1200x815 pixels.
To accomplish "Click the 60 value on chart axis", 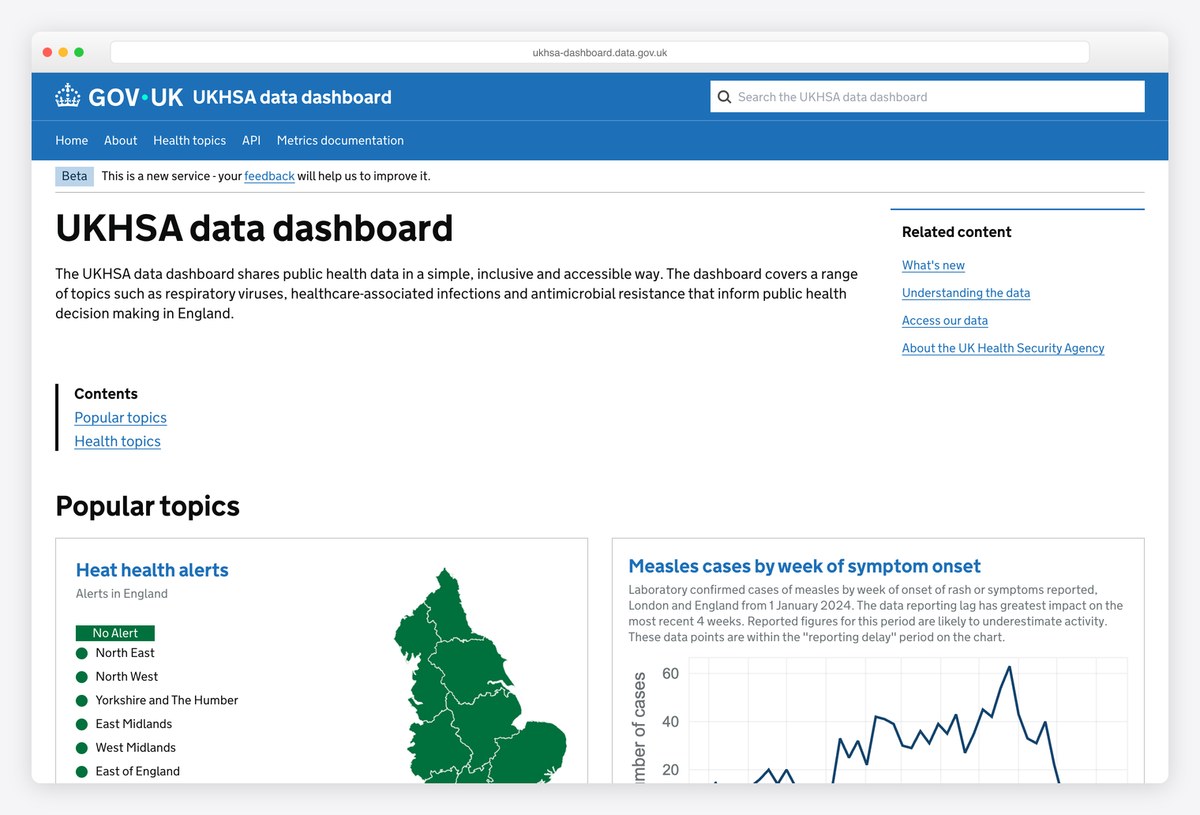I will [671, 674].
